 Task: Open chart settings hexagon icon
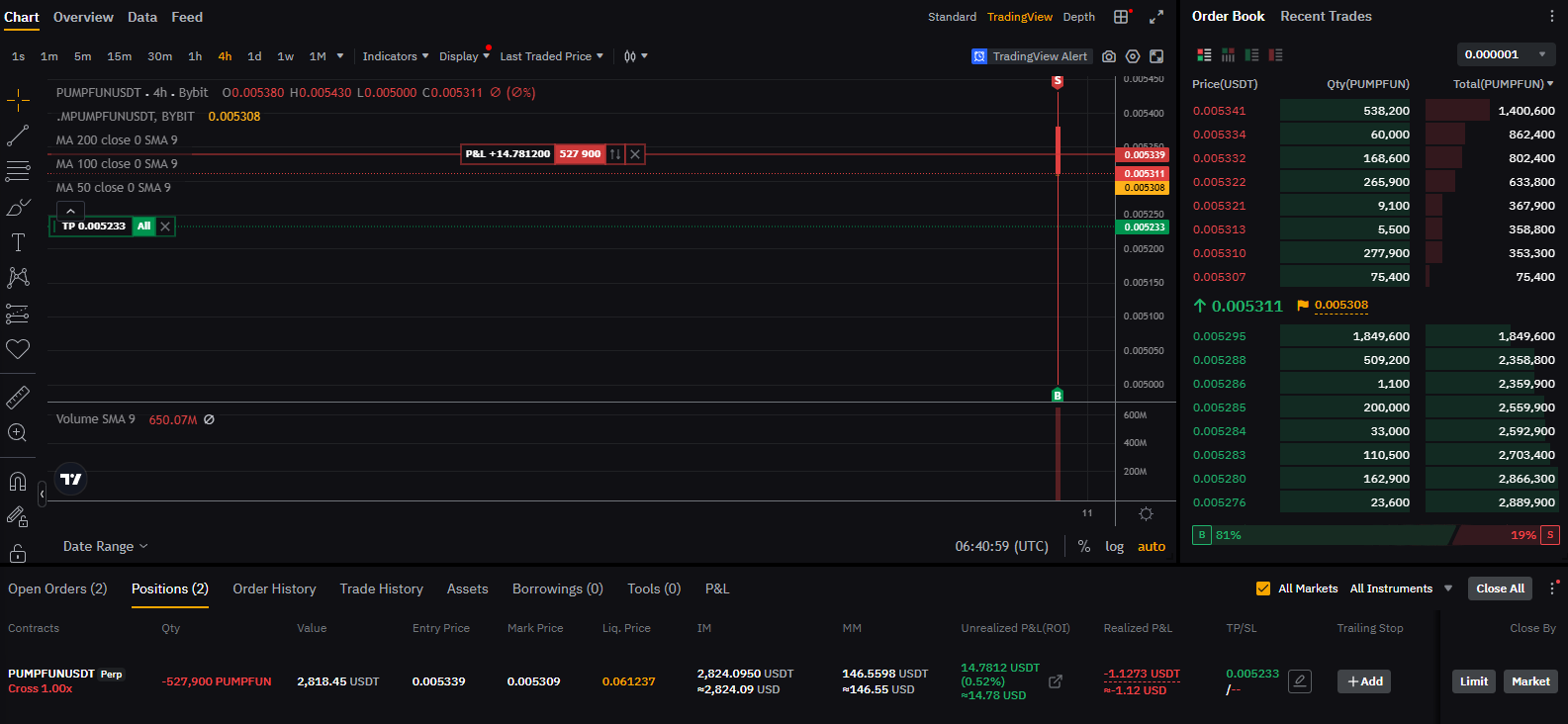point(1133,56)
